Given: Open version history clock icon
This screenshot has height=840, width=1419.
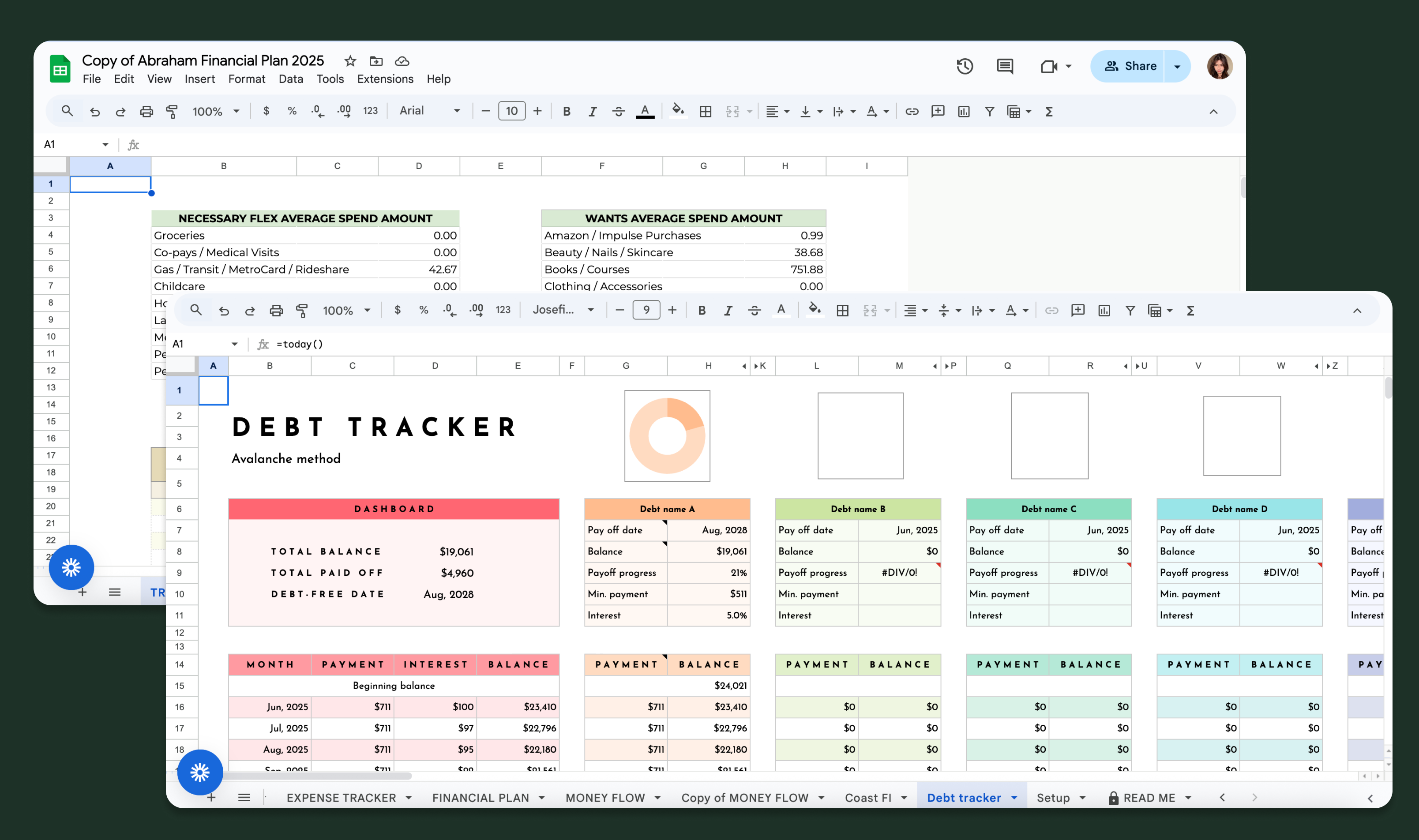Looking at the screenshot, I should (965, 66).
